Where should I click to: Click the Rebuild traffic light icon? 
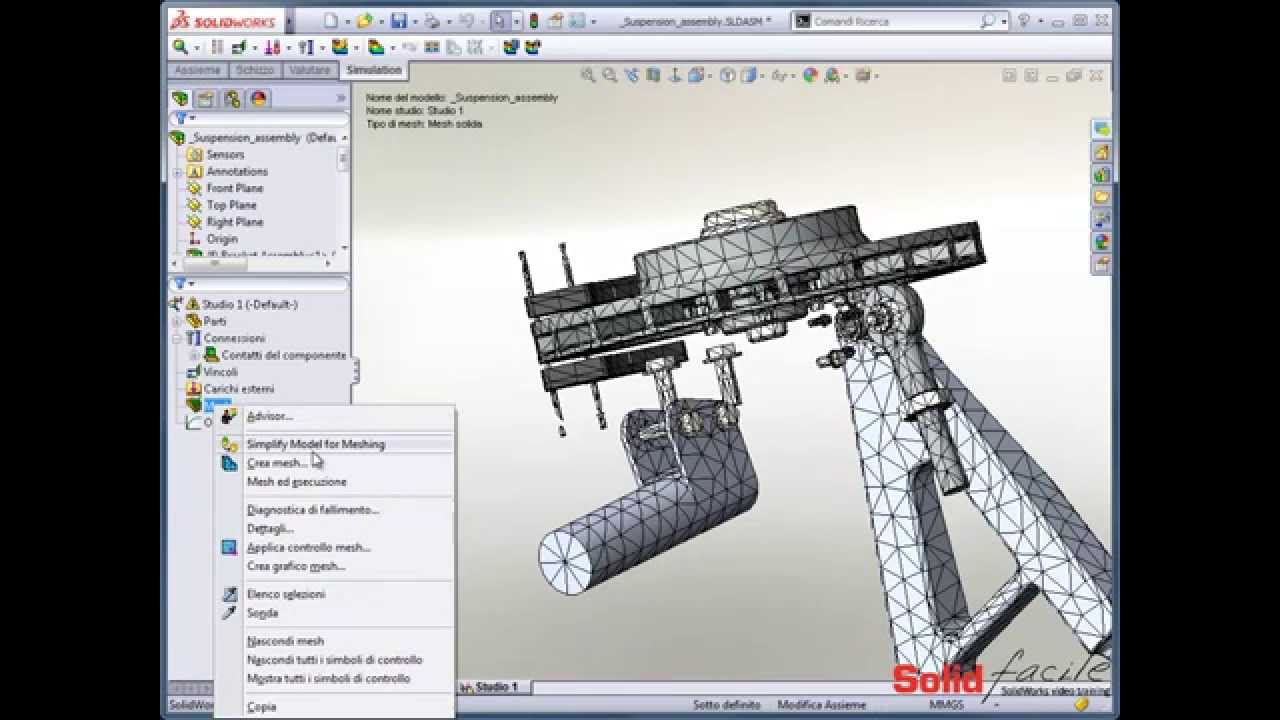coord(533,20)
